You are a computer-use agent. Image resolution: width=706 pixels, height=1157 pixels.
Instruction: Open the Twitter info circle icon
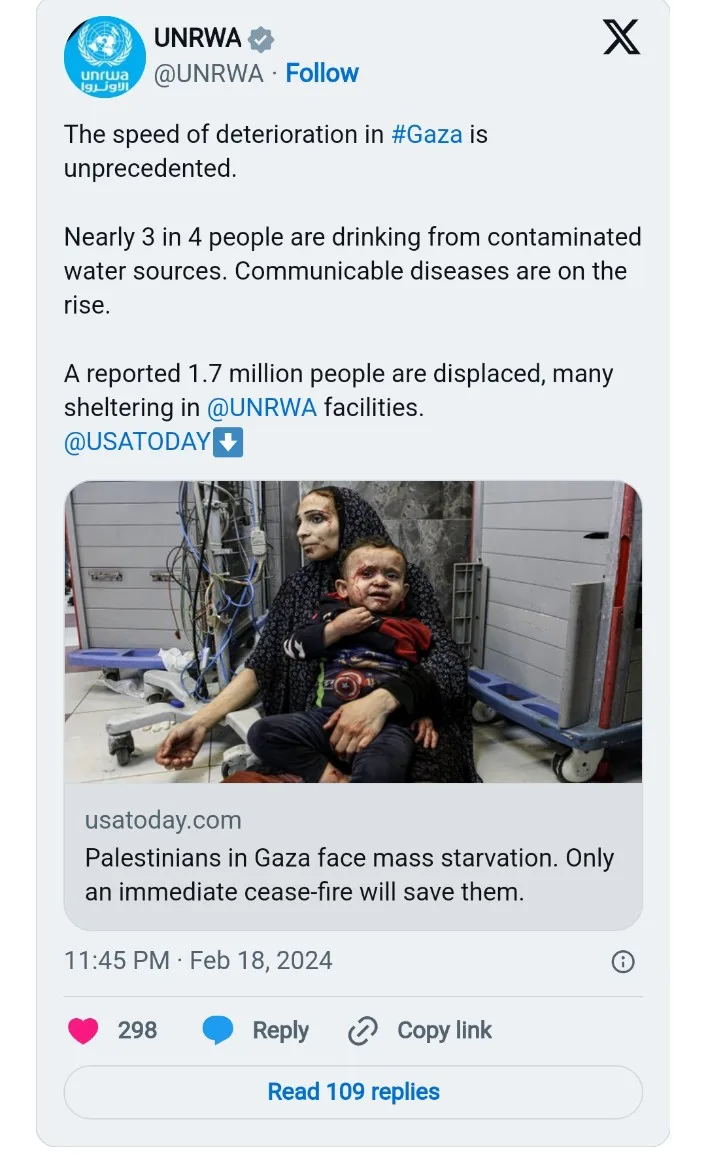tap(622, 962)
